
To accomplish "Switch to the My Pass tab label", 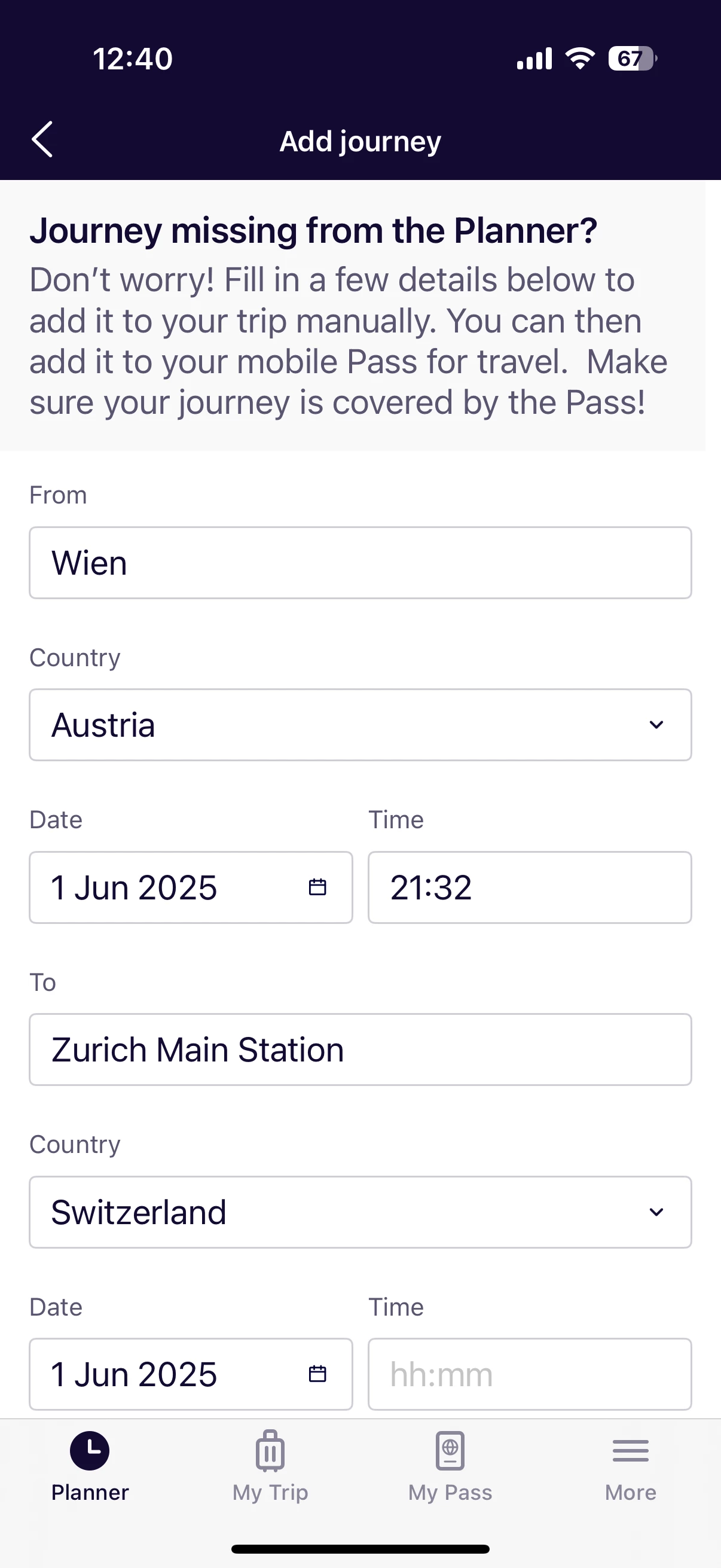I will point(450,1492).
